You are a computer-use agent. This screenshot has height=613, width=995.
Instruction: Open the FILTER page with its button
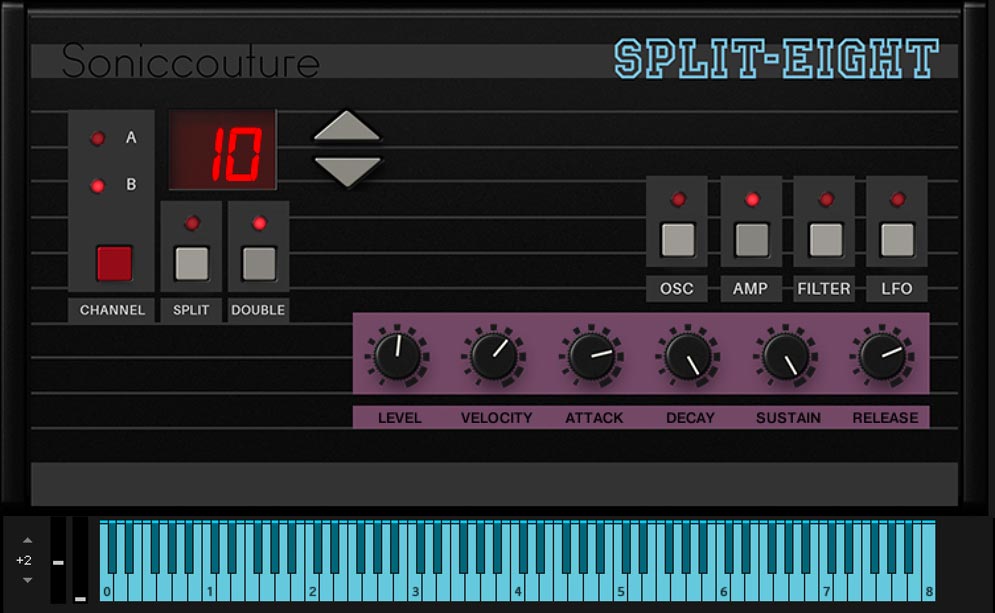pos(826,240)
